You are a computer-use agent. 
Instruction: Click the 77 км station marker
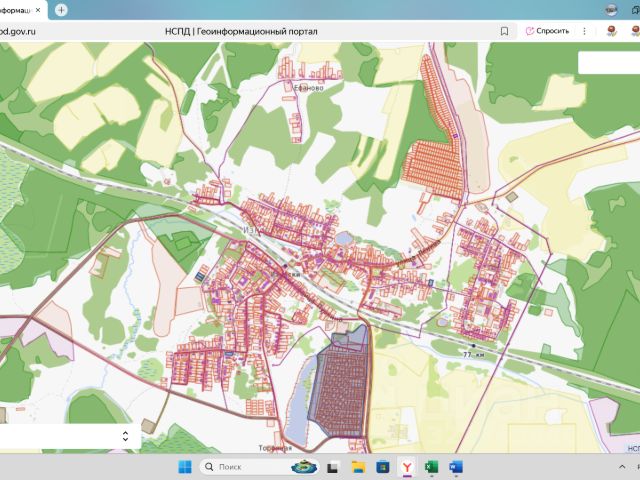click(473, 346)
